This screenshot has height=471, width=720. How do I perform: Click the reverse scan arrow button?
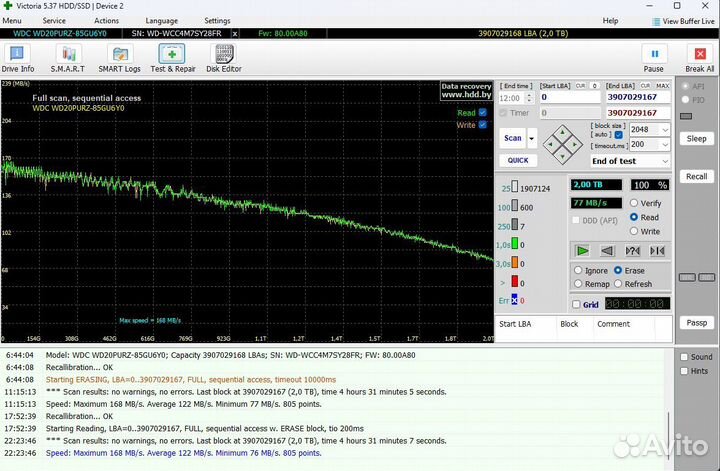(608, 250)
